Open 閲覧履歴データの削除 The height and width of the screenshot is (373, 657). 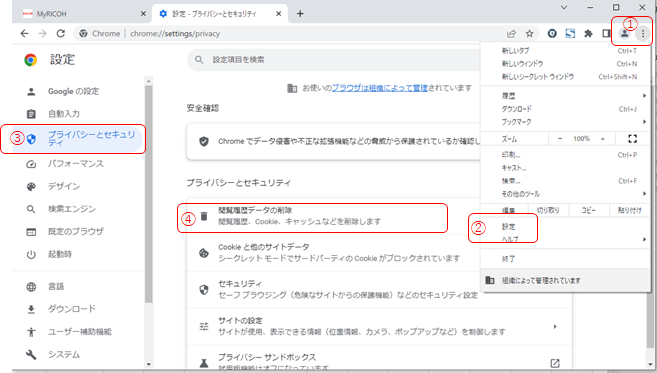[312, 216]
